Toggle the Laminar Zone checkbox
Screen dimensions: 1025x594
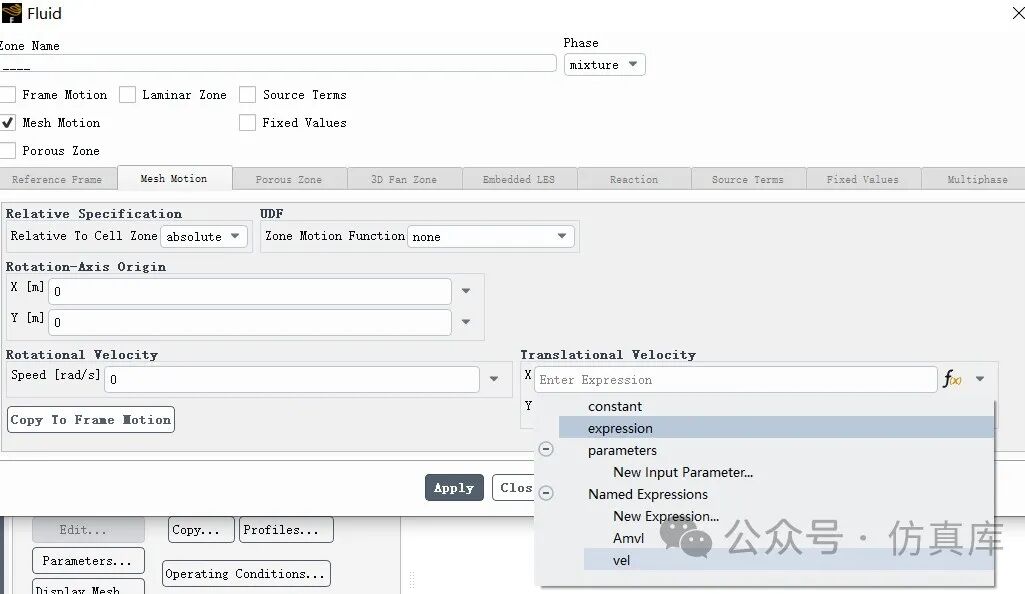pos(127,95)
